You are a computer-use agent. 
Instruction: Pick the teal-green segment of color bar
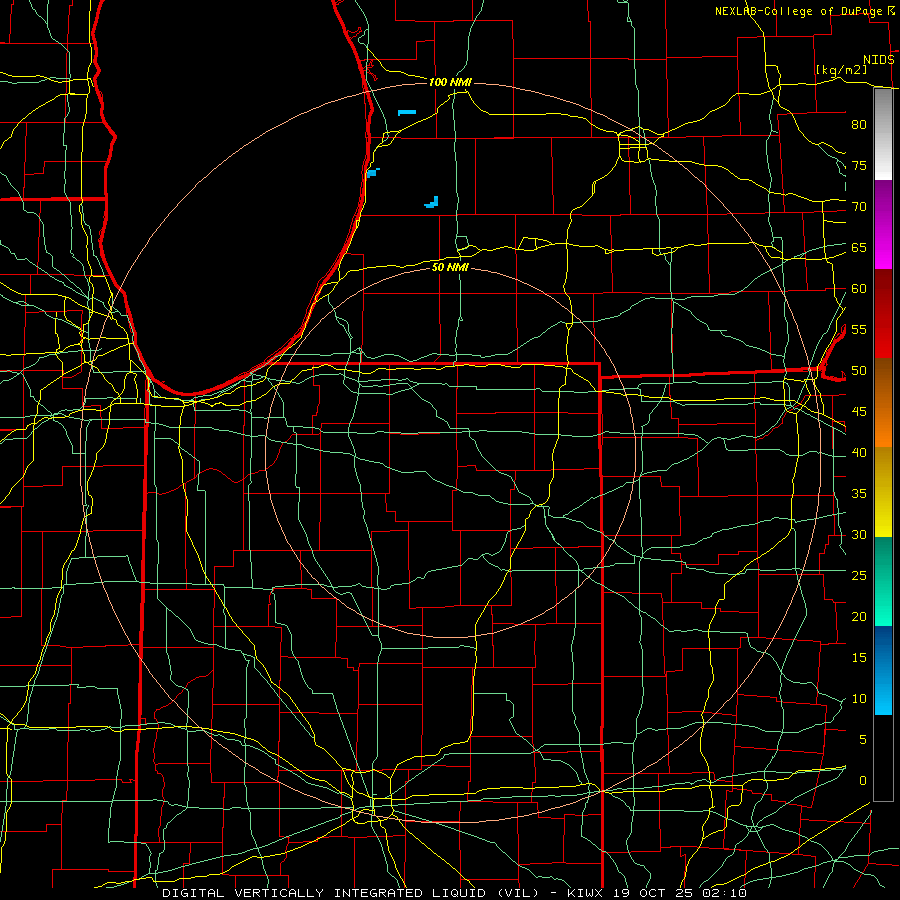(x=883, y=581)
